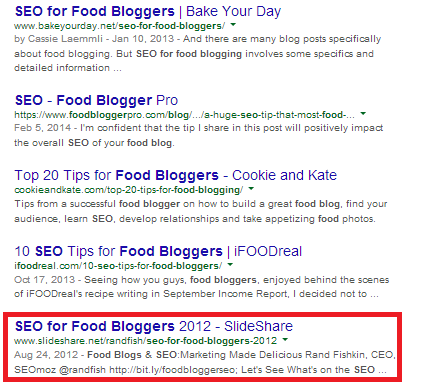The height and width of the screenshot is (383, 421).
Task: Open 'SEO for Food Bloggers 2012 - SlideShare' result
Action: [x=154, y=326]
